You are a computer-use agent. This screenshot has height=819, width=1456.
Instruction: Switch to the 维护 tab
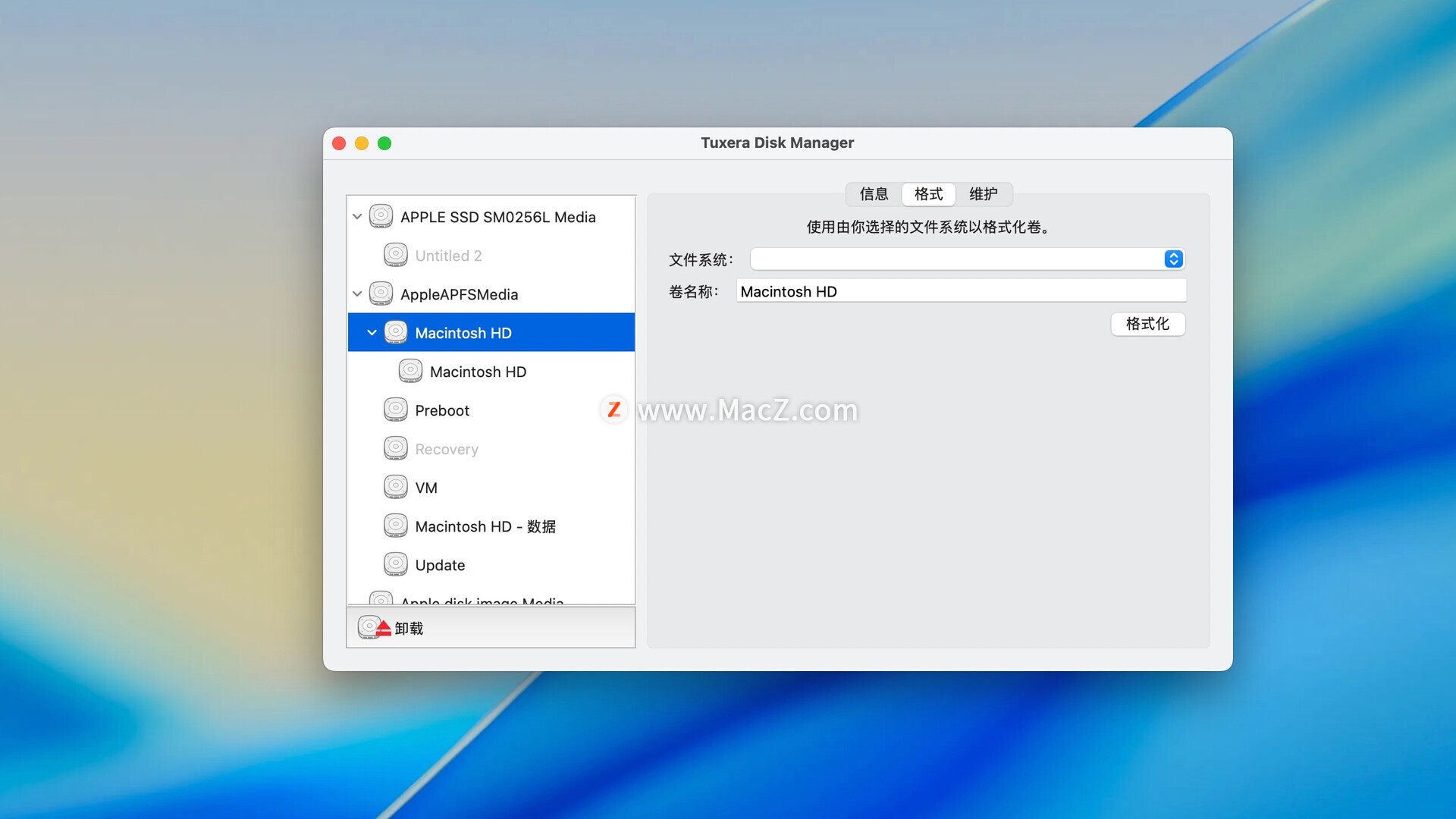984,194
